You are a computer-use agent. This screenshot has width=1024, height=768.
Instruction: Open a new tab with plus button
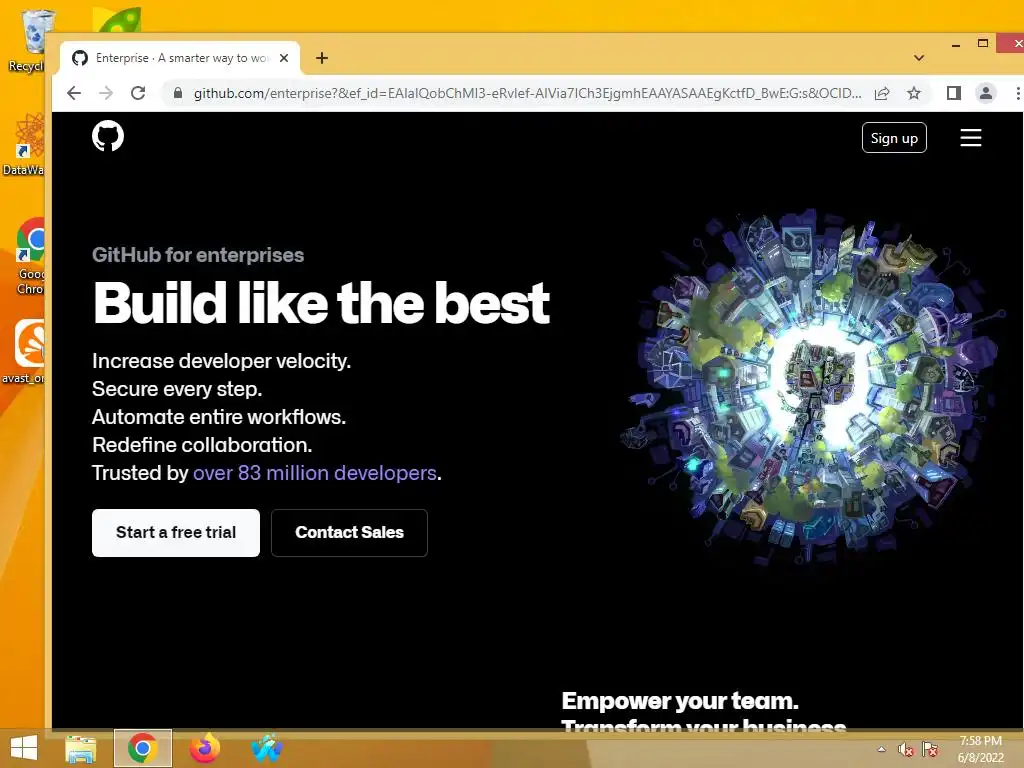(x=321, y=58)
